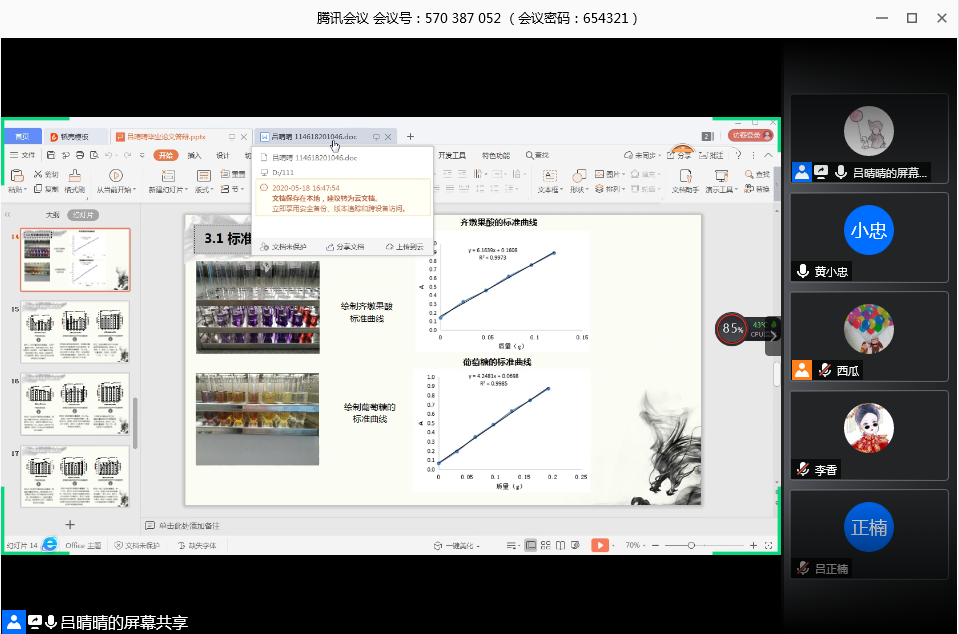Viewport: 959px width, 634px height.
Task: Switch slide panel to Outline (大纲) view
Action: pos(52,215)
